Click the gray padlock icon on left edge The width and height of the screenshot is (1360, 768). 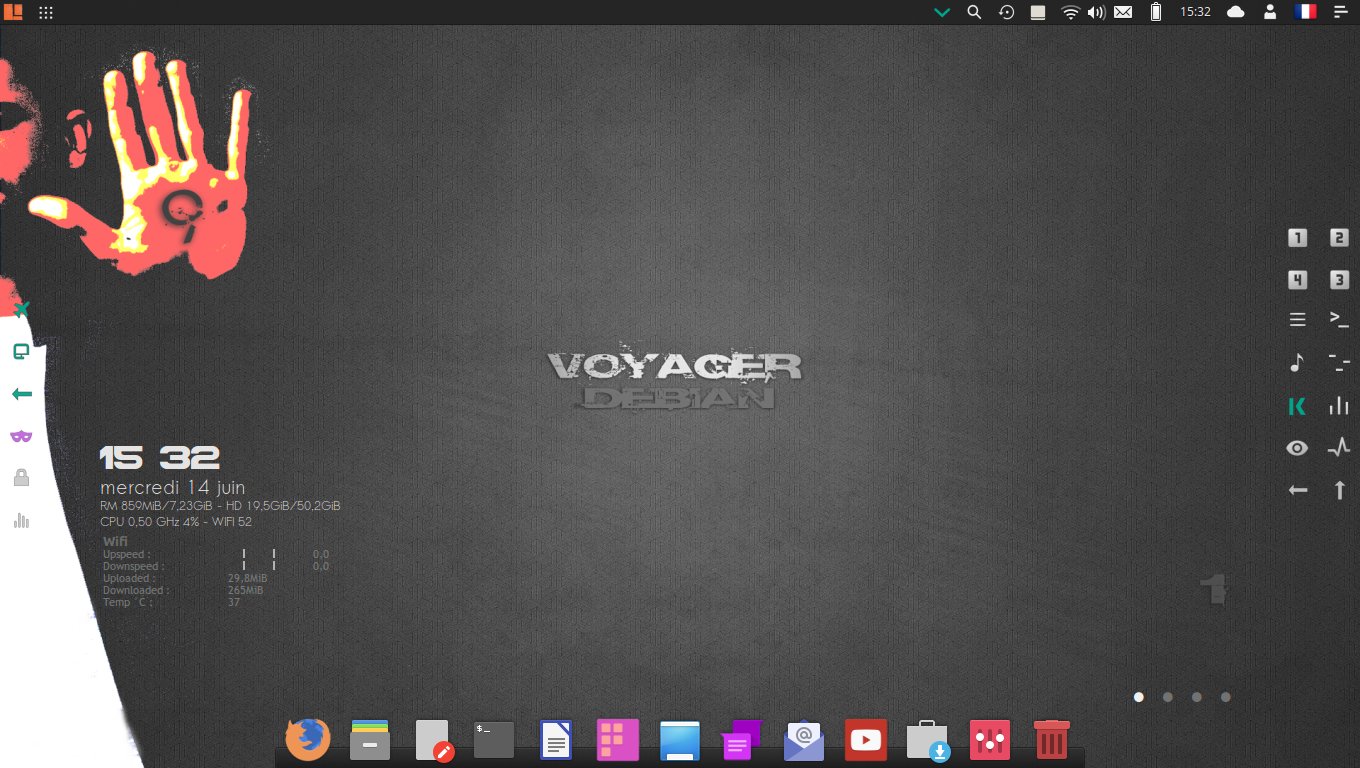21,478
